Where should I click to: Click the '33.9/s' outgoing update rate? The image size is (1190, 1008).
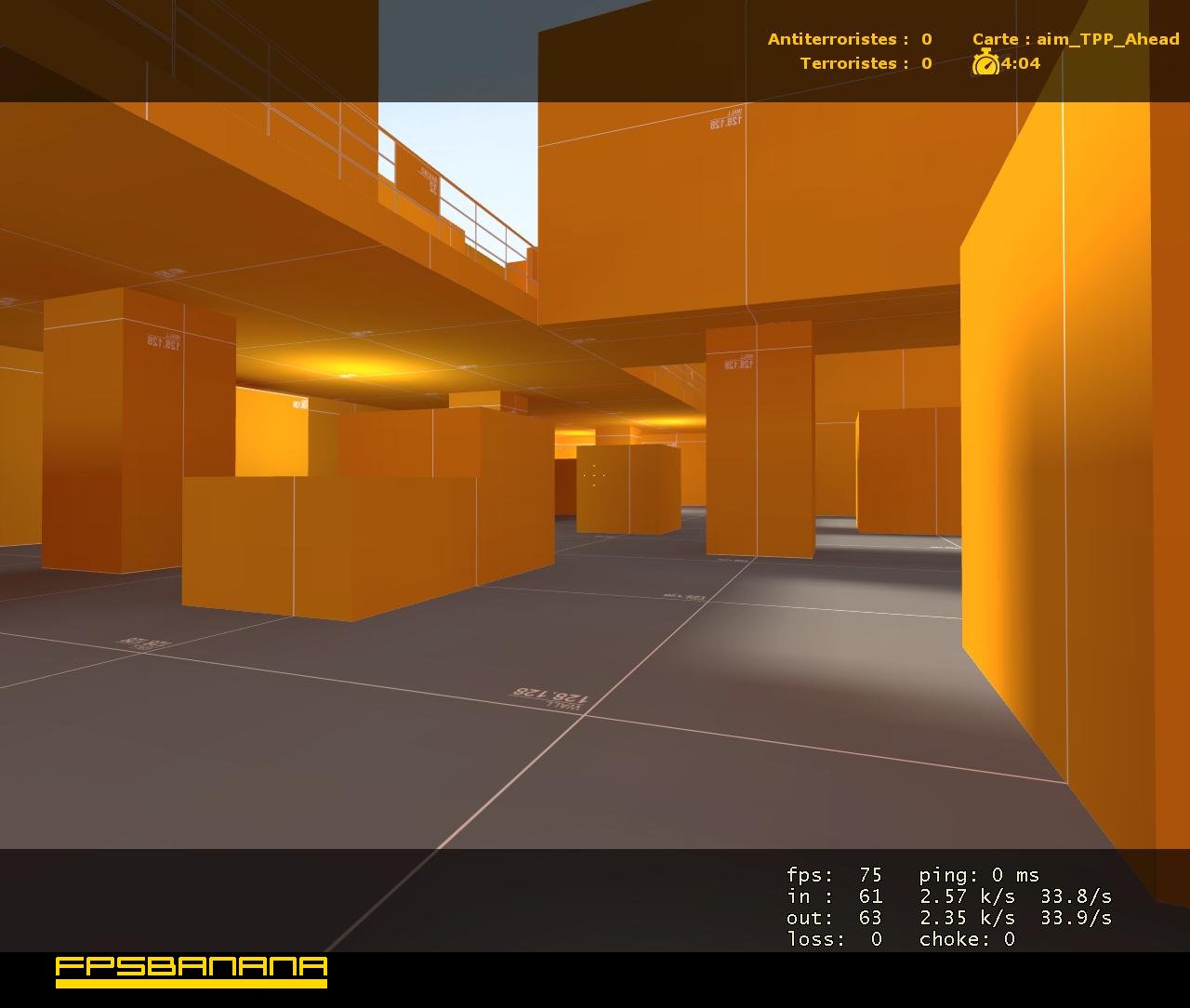point(1077,918)
